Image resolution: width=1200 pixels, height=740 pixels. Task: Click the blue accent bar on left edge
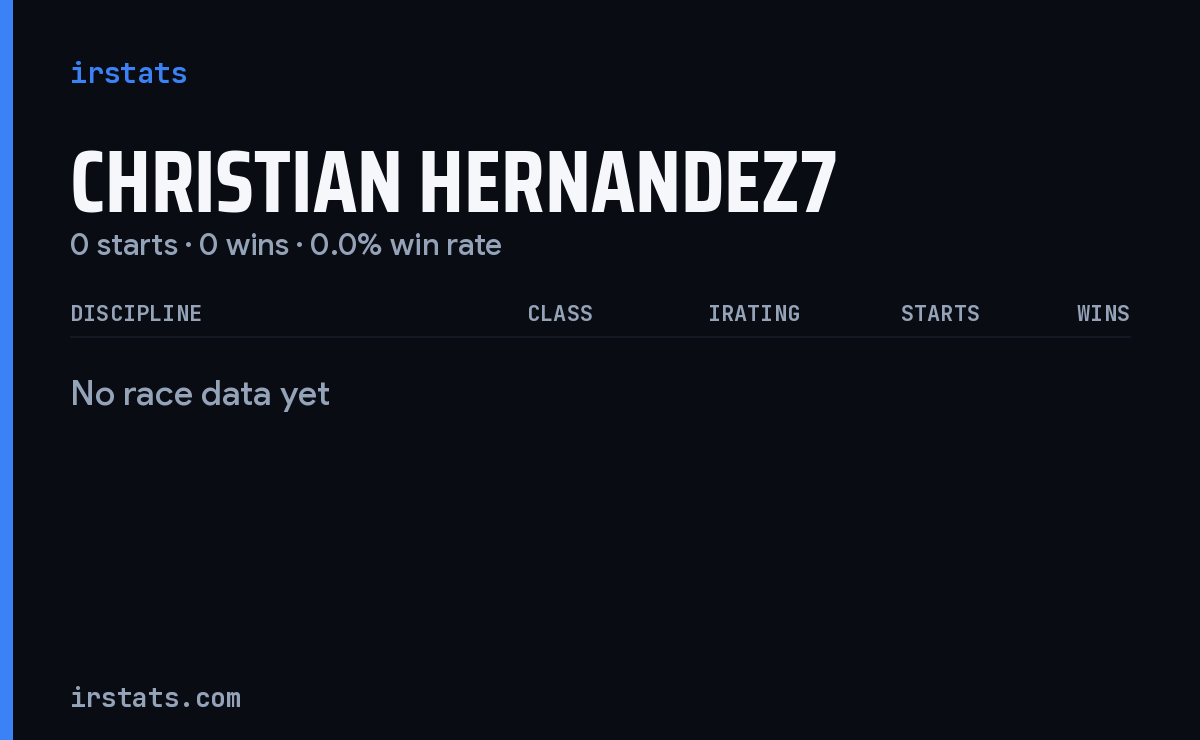6,370
